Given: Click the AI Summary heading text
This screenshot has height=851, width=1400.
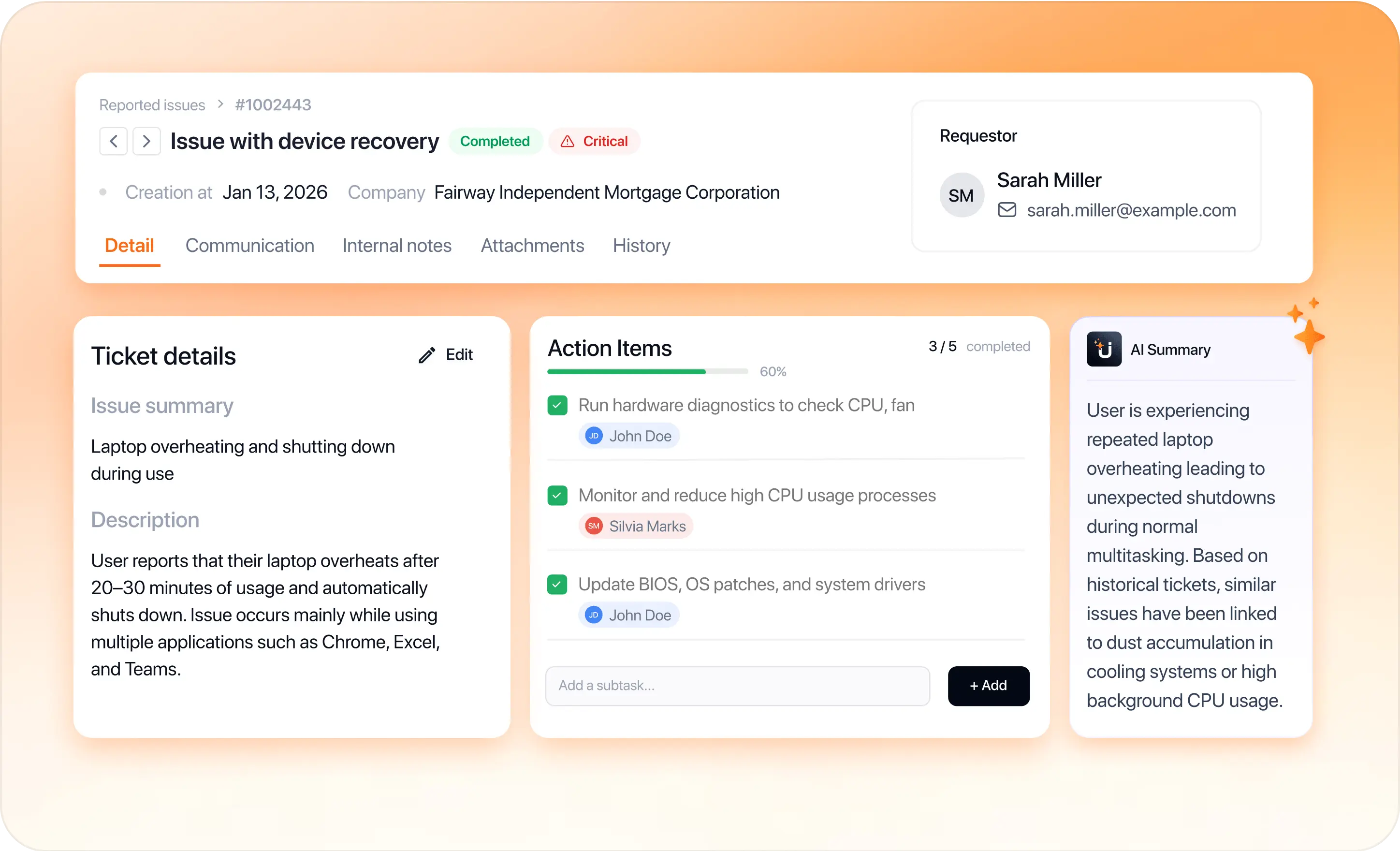Looking at the screenshot, I should (1170, 350).
